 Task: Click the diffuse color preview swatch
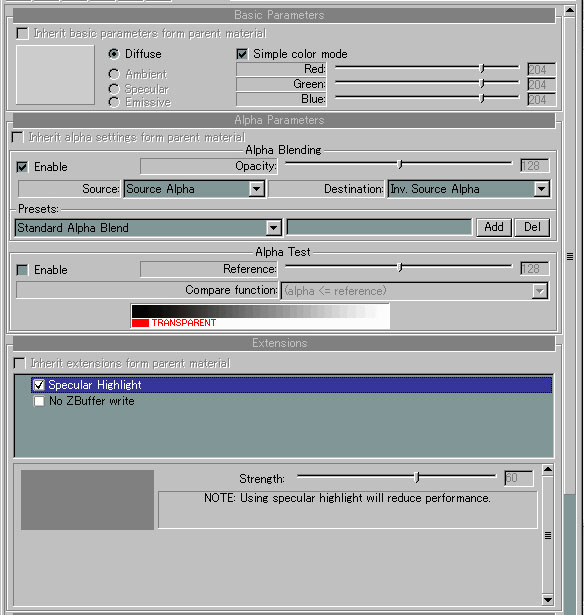tap(55, 75)
